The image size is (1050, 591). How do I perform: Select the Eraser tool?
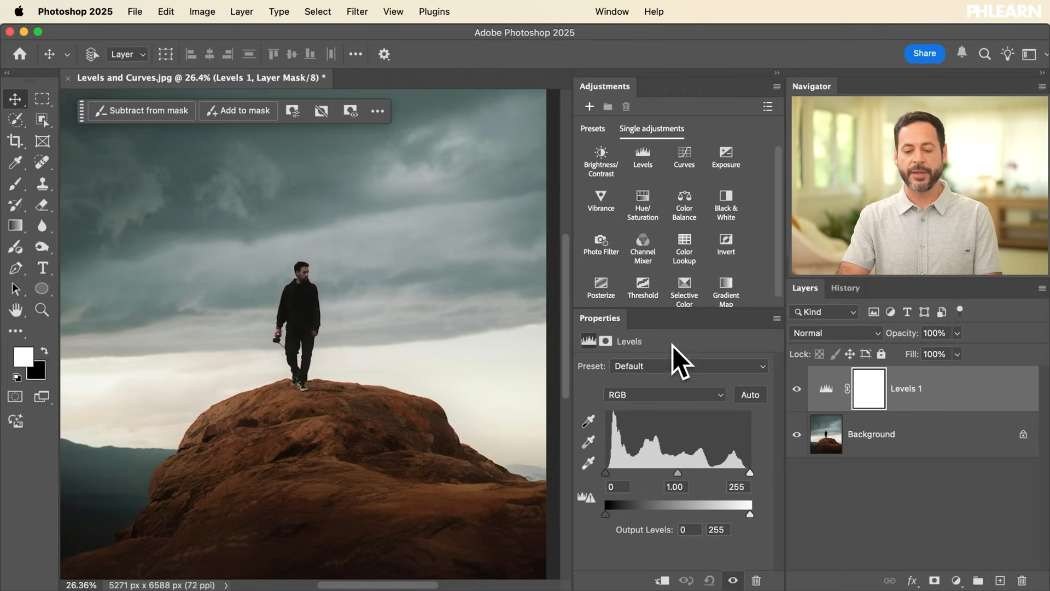(x=42, y=205)
